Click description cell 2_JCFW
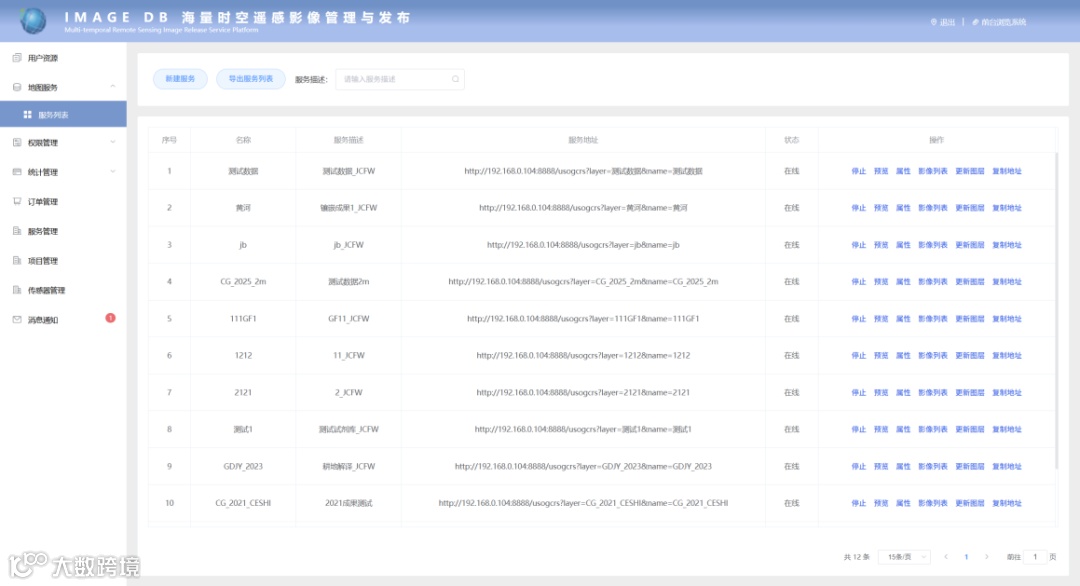 (349, 393)
